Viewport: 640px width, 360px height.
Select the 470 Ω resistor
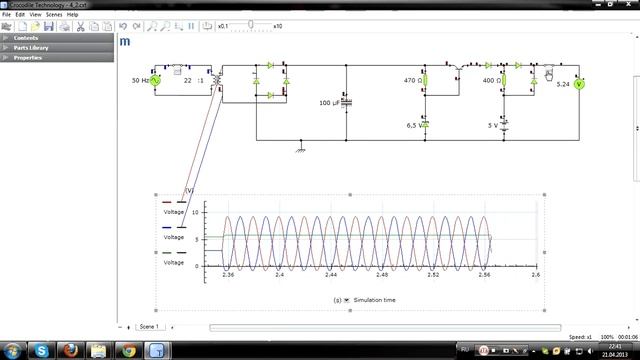pos(425,80)
